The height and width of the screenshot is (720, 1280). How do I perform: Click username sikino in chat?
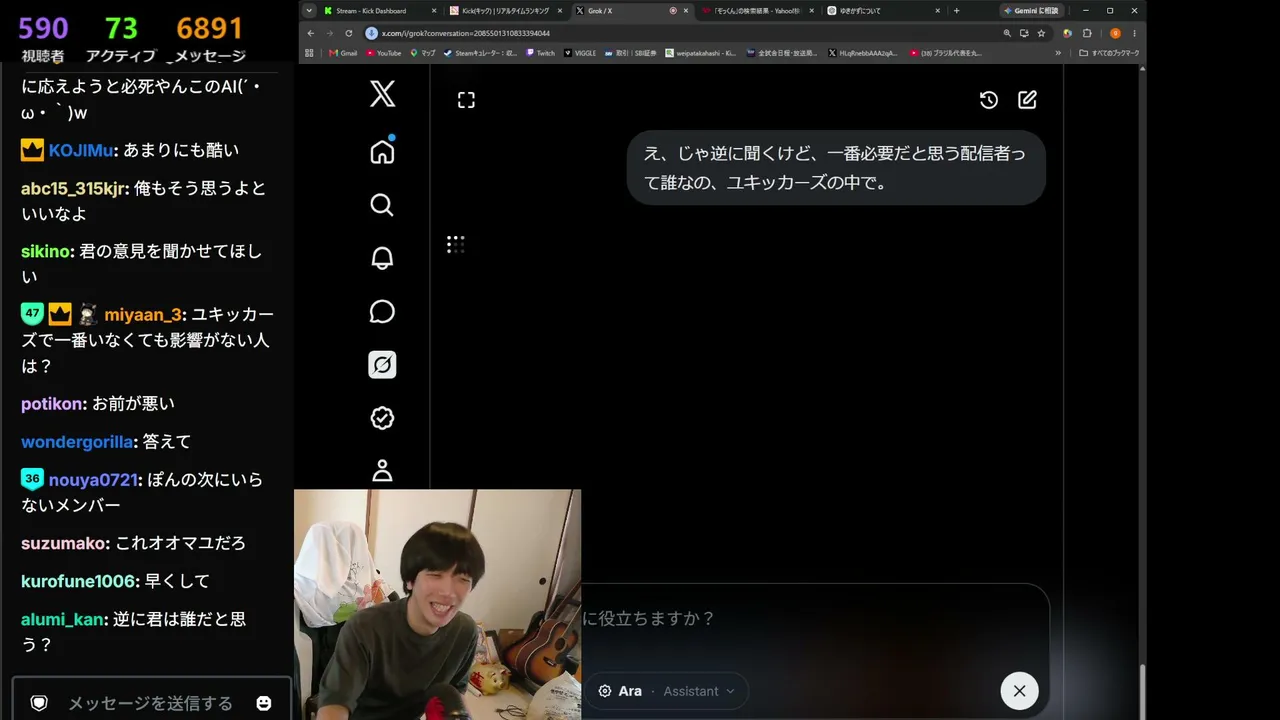tap(45, 252)
